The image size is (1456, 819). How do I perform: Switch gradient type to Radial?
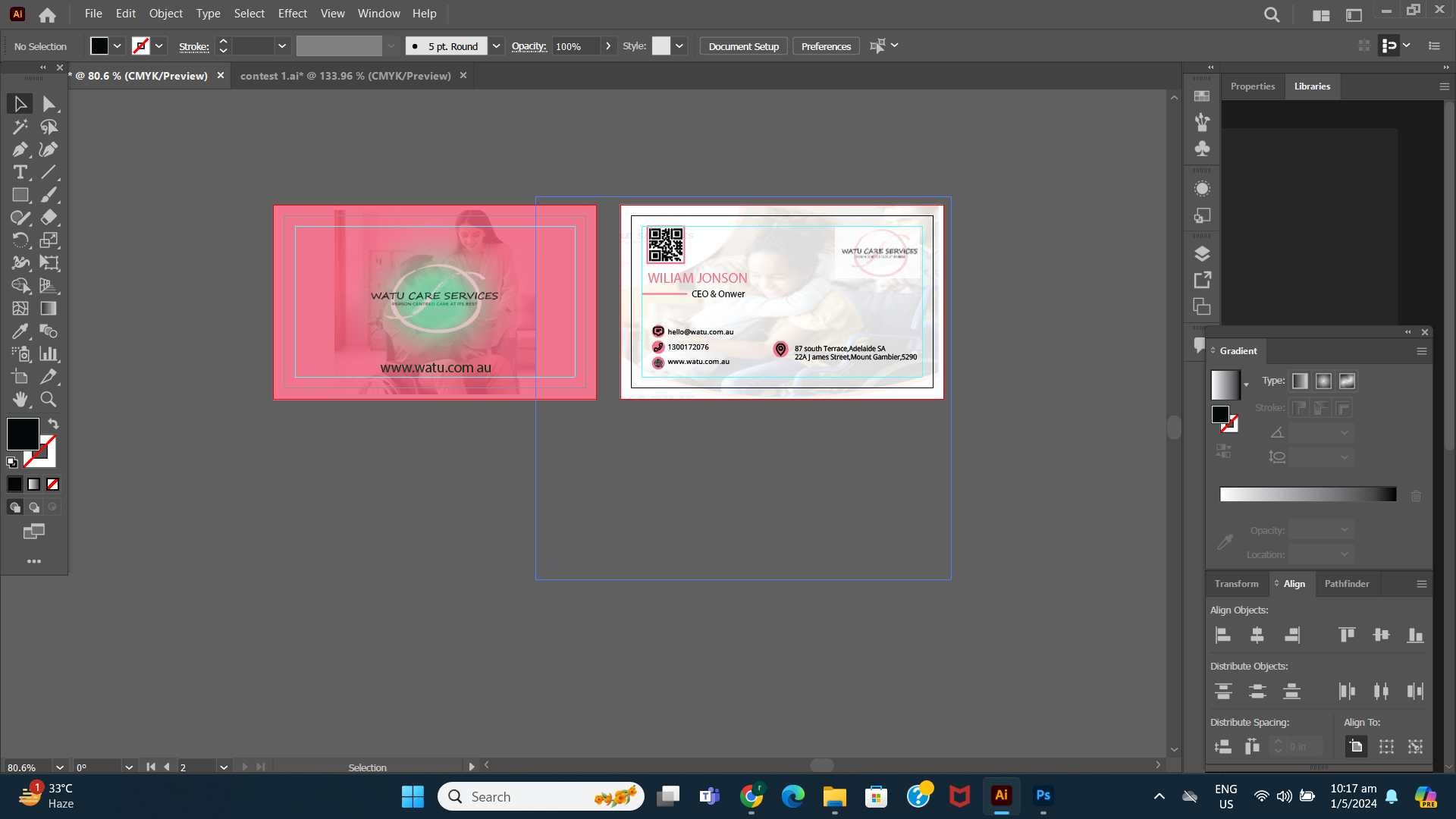pyautogui.click(x=1323, y=381)
